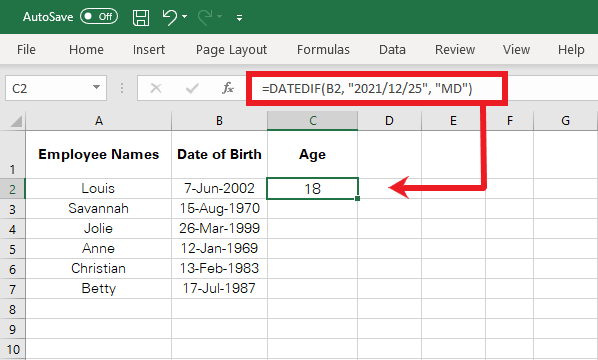The image size is (598, 360).
Task: Select column D header
Action: (x=389, y=121)
